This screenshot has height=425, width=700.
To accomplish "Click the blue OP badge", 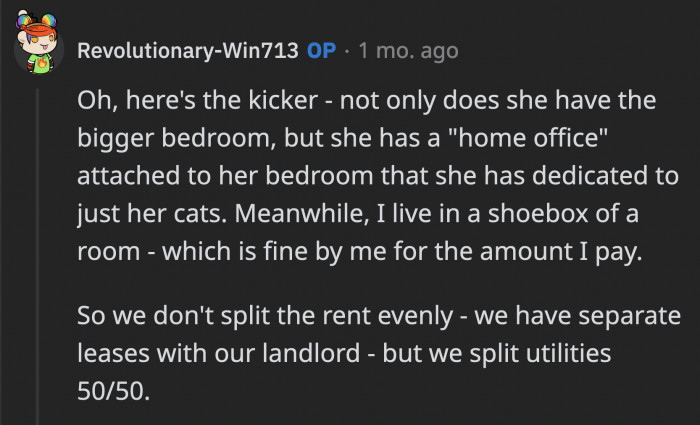I will click(322, 51).
